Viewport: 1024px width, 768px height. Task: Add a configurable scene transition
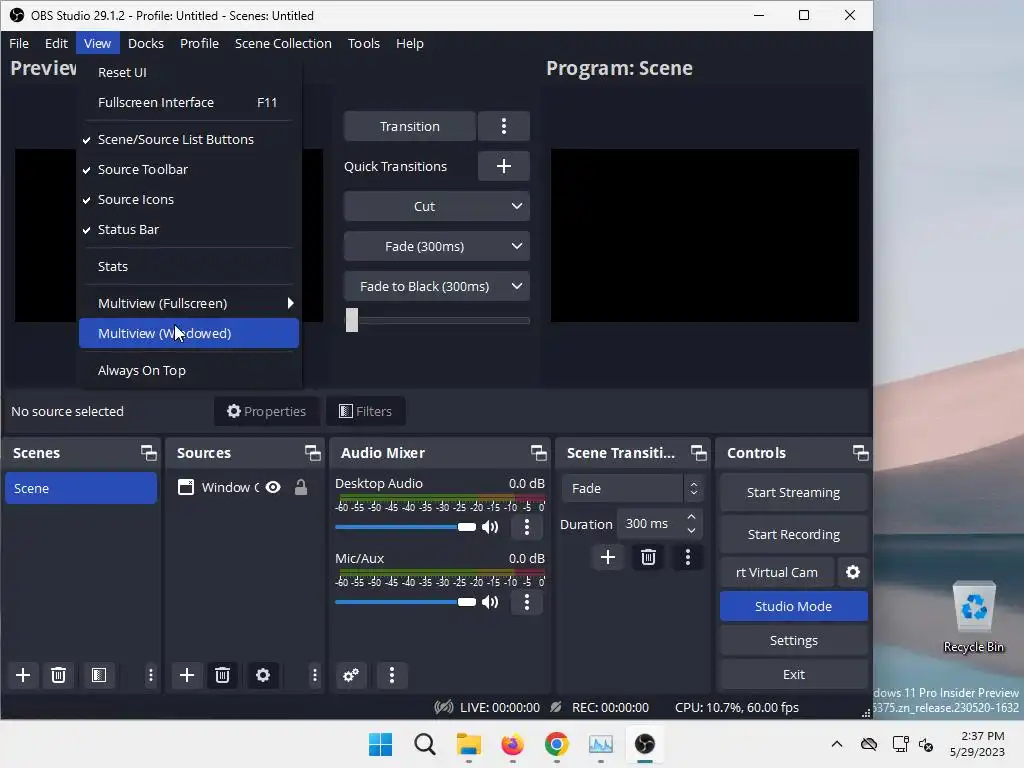click(608, 557)
